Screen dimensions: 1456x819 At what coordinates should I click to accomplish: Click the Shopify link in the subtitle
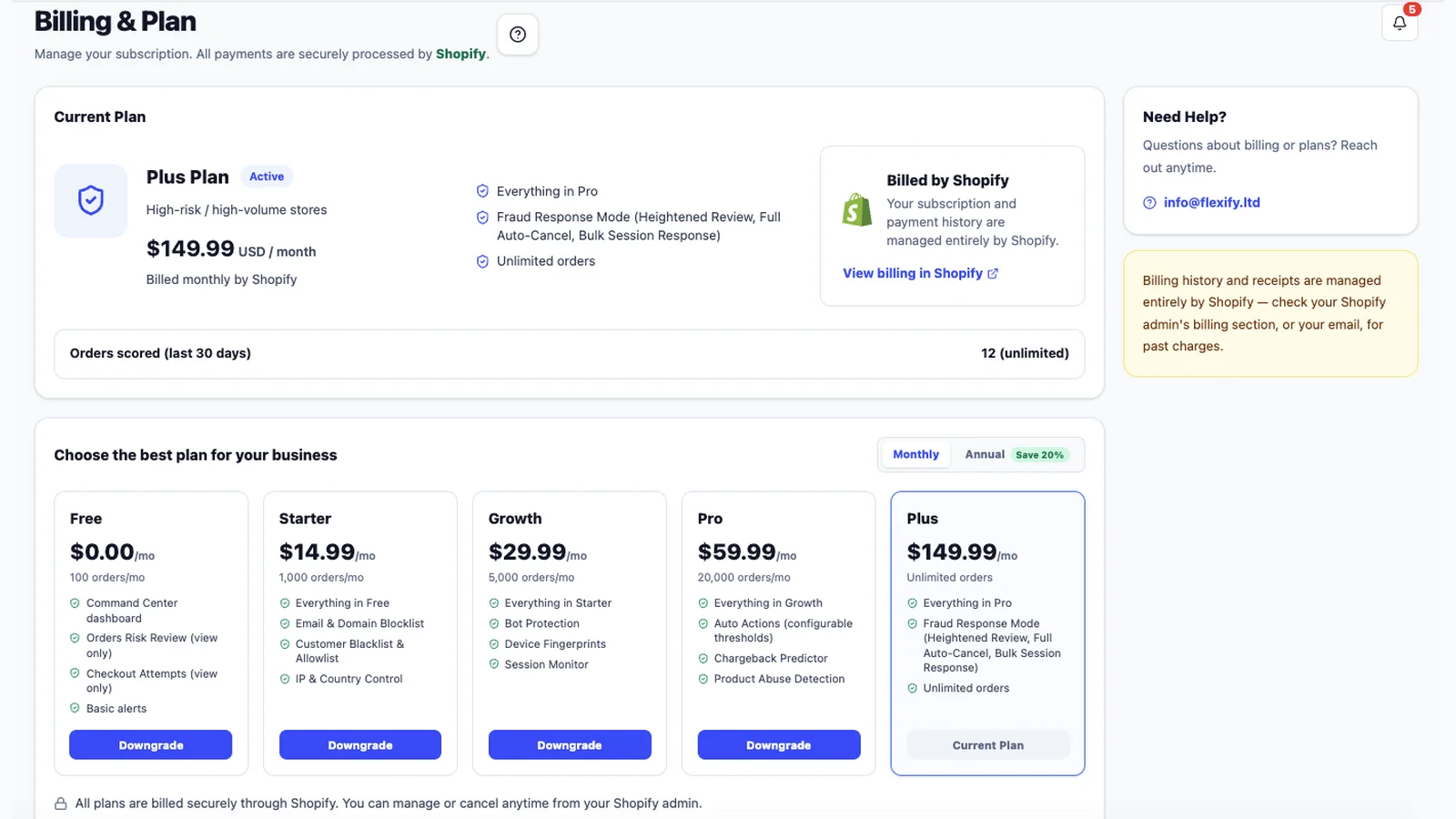tap(460, 54)
